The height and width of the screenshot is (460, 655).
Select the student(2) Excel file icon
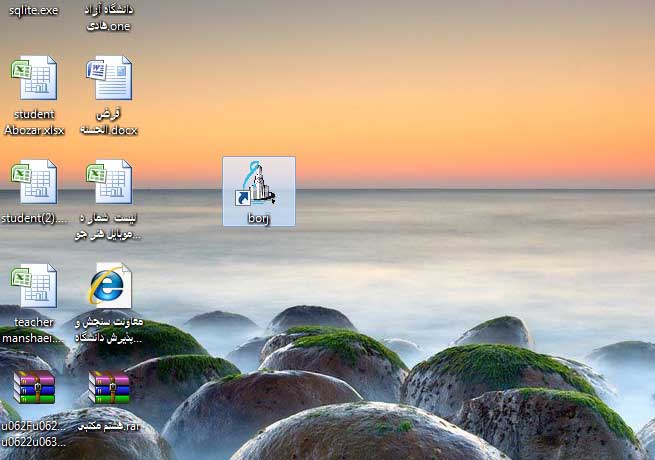pos(34,182)
